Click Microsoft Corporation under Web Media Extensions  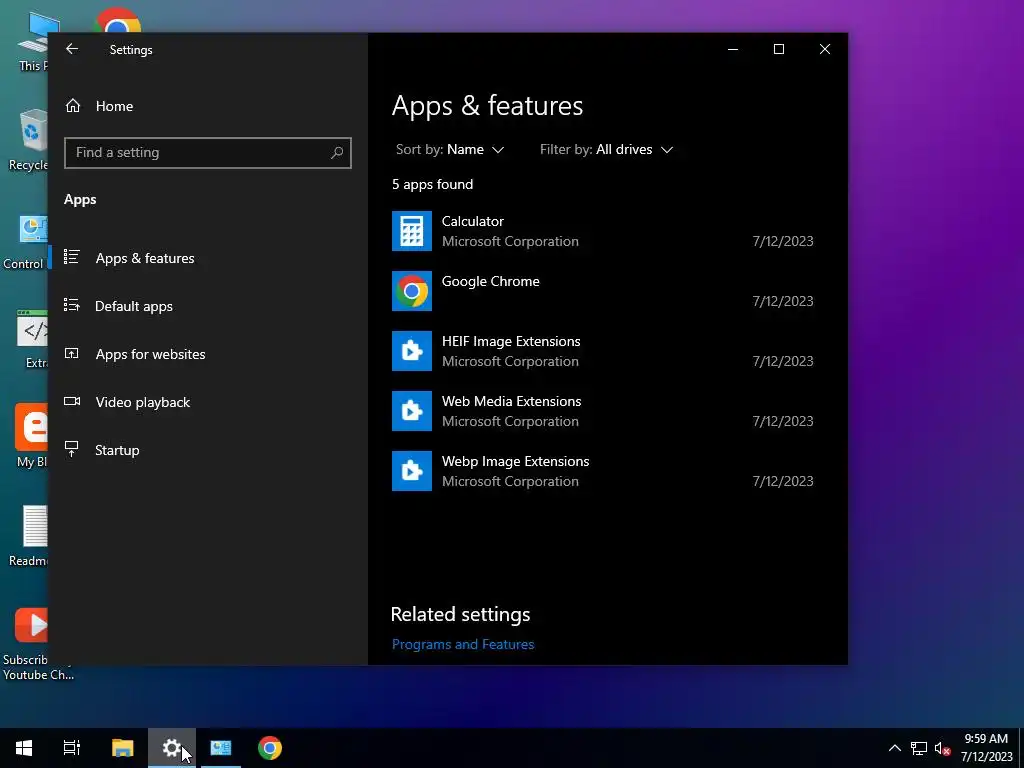click(510, 421)
